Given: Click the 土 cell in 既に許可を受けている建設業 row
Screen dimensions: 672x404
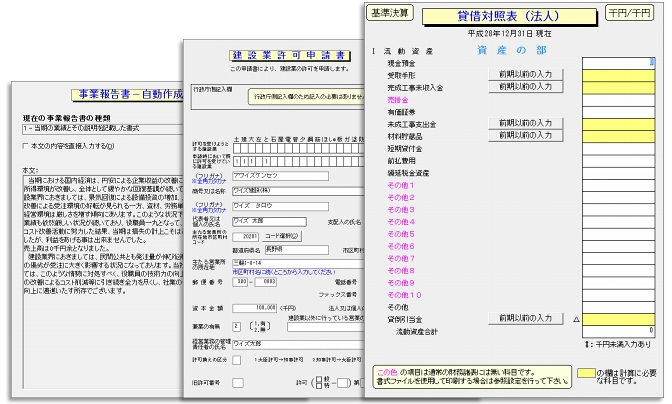Looking at the screenshot, I should point(237,162).
